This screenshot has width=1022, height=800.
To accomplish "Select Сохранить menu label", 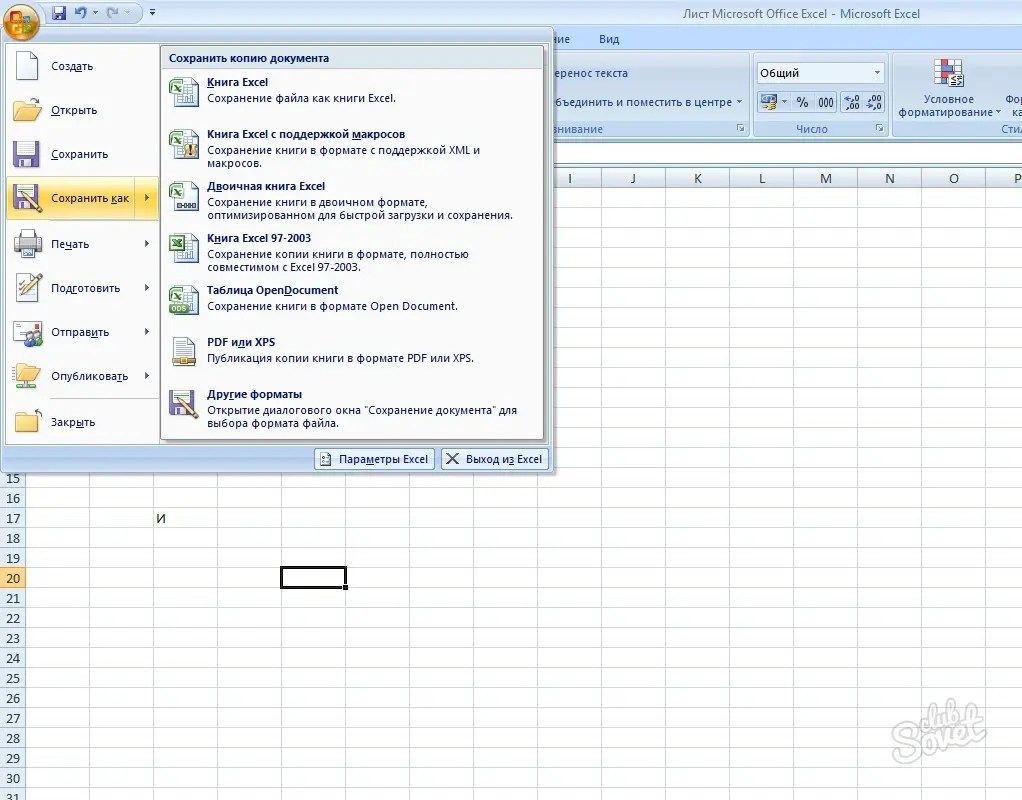I will point(80,155).
